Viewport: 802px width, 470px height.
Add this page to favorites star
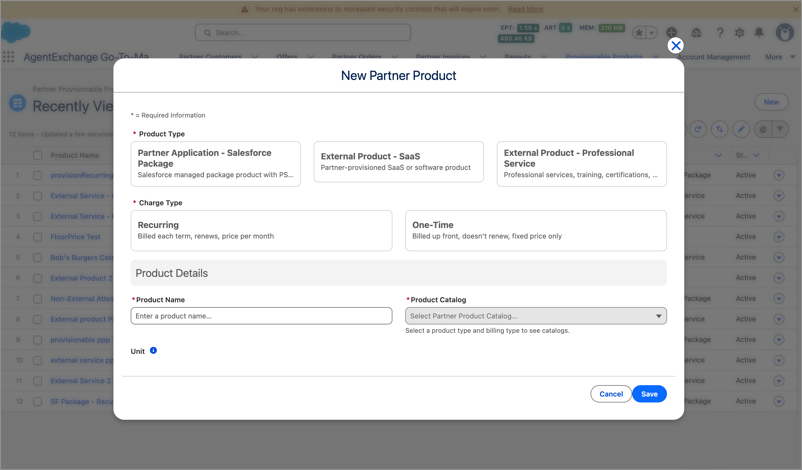[x=639, y=33]
